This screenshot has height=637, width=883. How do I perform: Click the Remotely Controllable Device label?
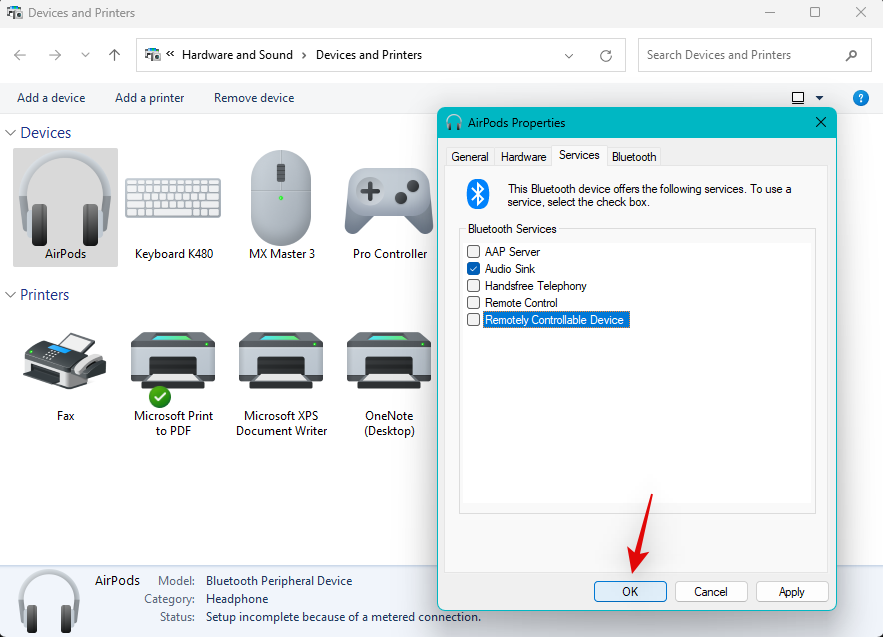[555, 320]
